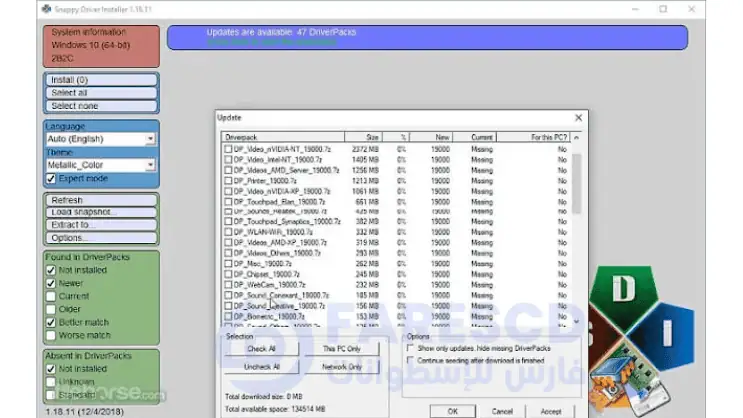Tick the DP_Printer_19000.7z checkbox

pyautogui.click(x=228, y=181)
